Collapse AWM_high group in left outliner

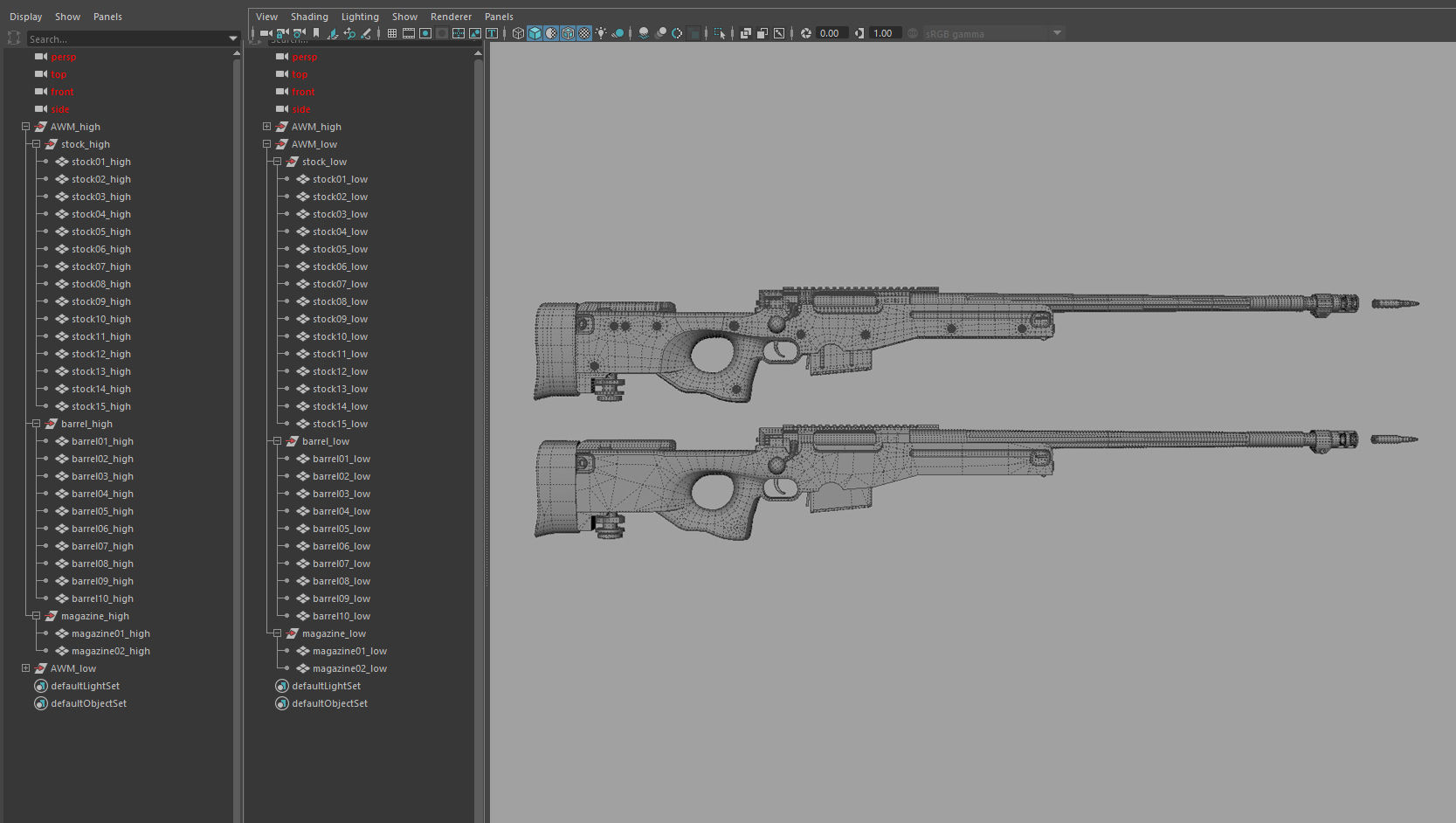coord(25,127)
